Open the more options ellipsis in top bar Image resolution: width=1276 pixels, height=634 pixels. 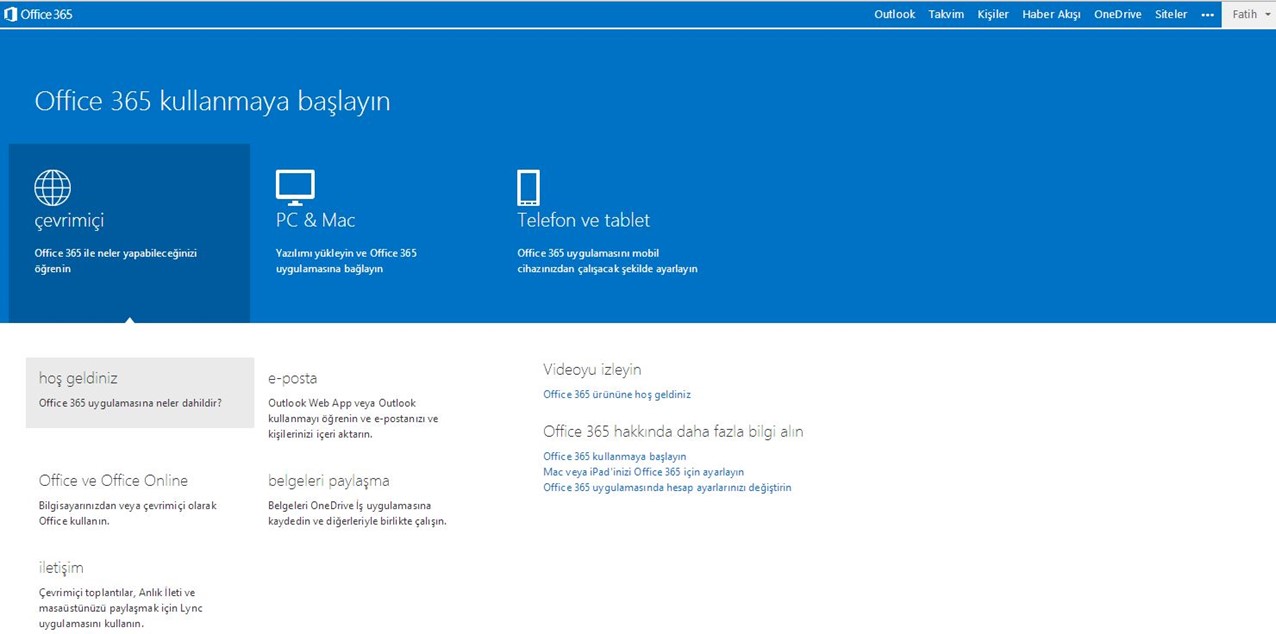point(1207,15)
